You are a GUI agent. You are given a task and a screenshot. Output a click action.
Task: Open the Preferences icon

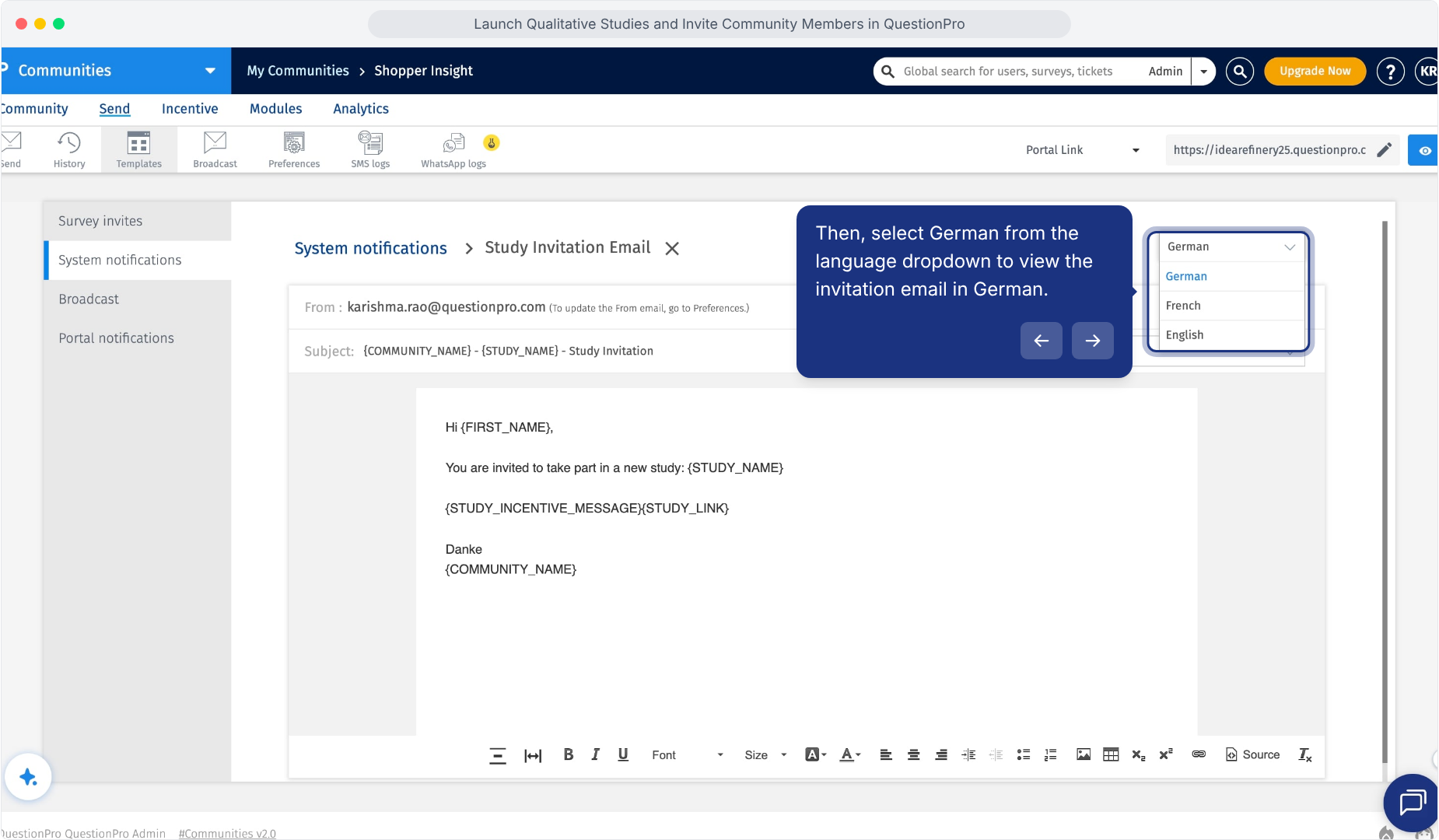[x=294, y=149]
